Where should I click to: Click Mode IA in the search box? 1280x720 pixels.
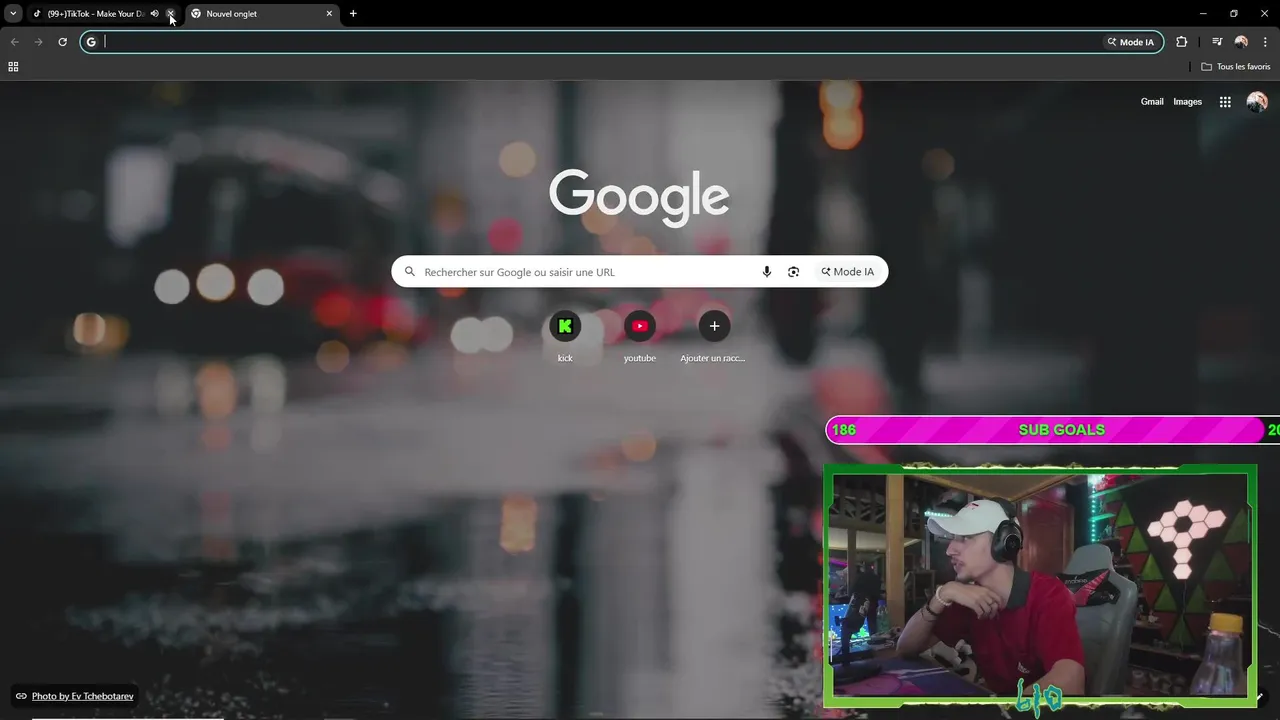click(x=847, y=272)
